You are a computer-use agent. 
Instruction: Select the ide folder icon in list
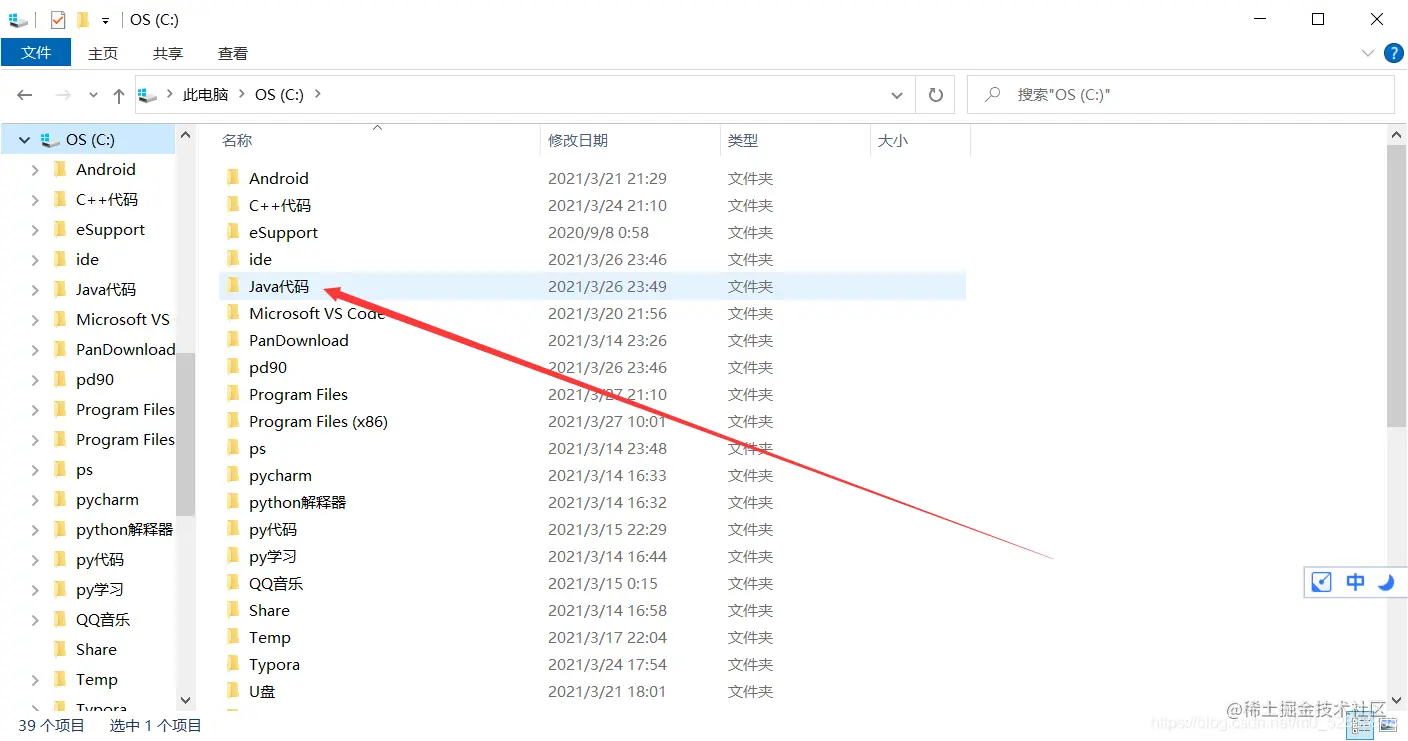click(x=233, y=259)
